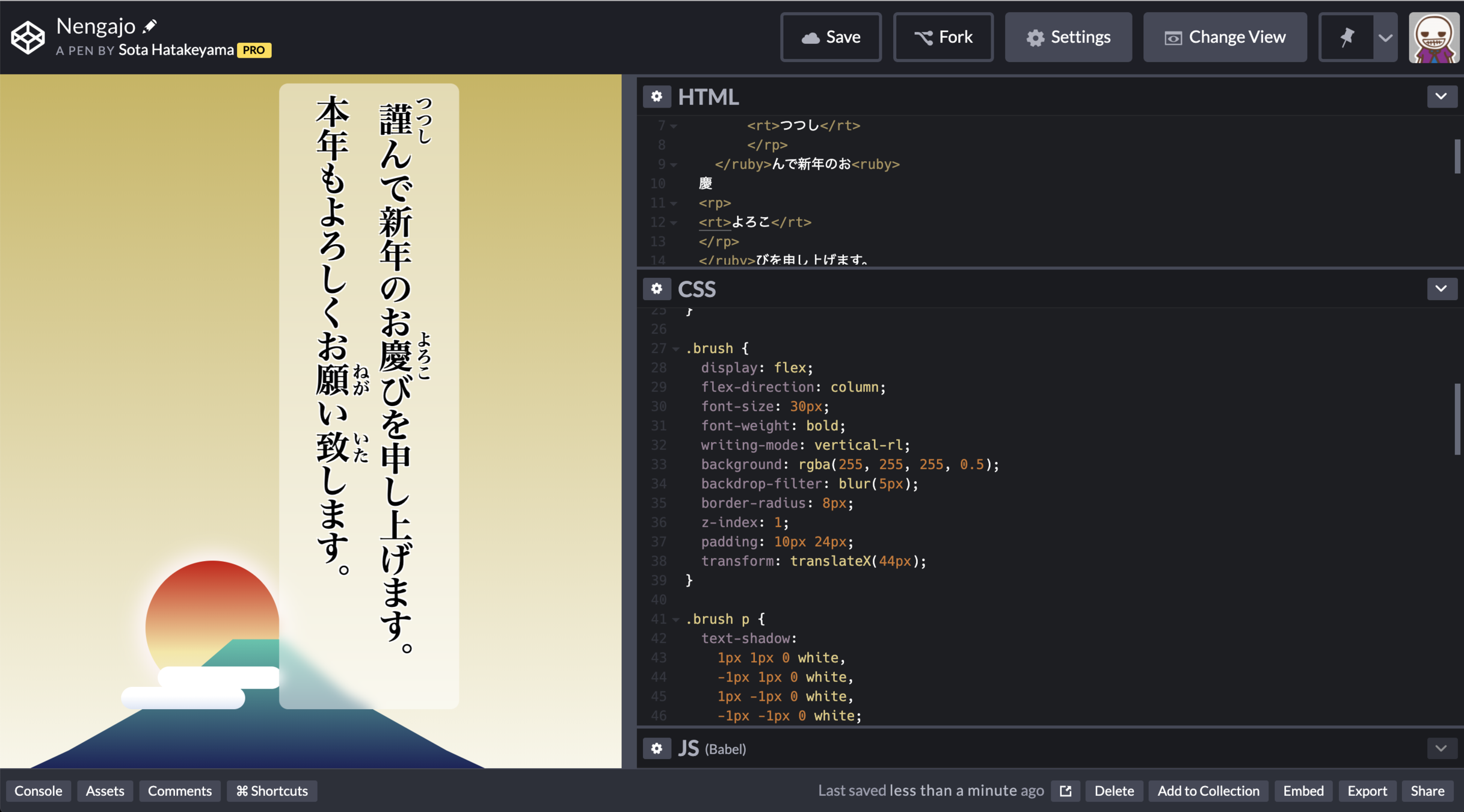Image resolution: width=1464 pixels, height=812 pixels.
Task: Click the CodePen logo icon
Action: [28, 37]
